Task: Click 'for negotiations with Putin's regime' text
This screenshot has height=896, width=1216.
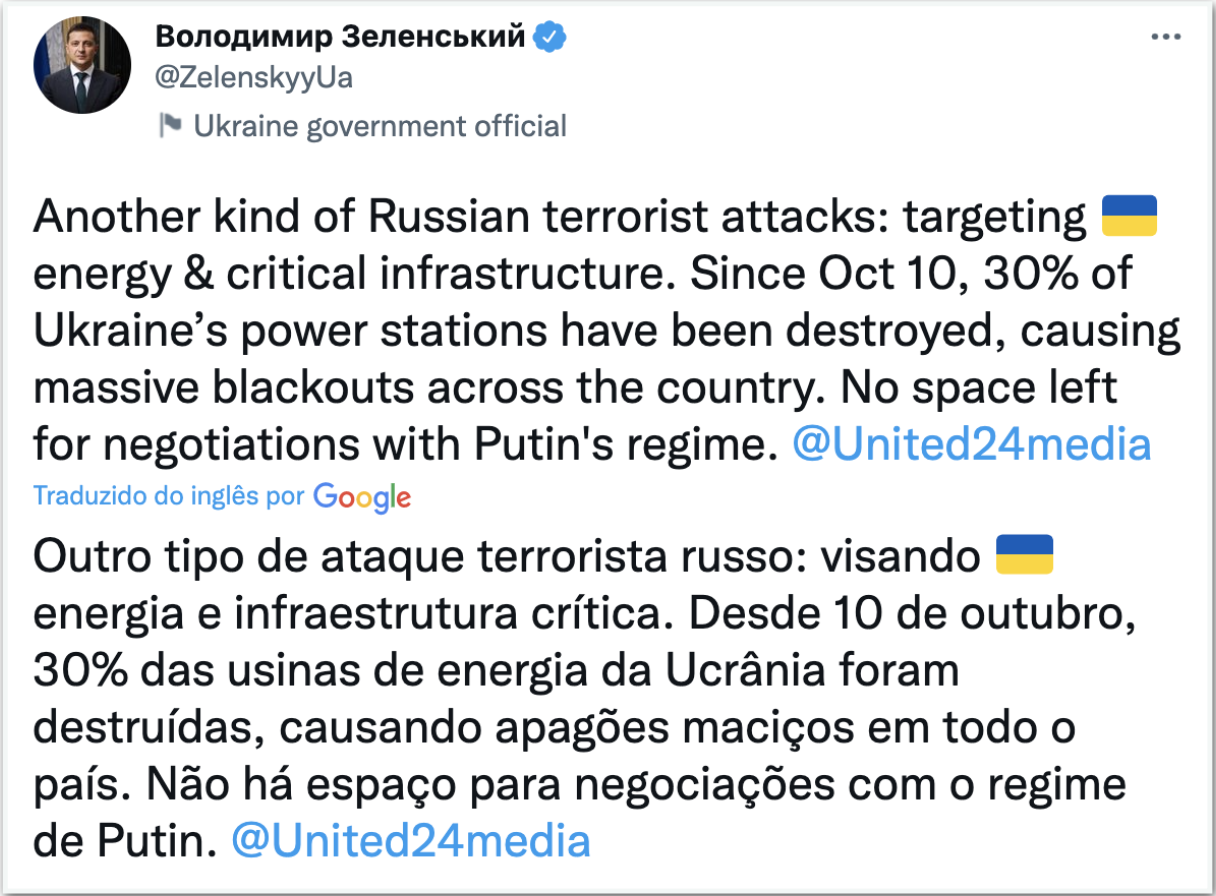Action: tap(405, 445)
